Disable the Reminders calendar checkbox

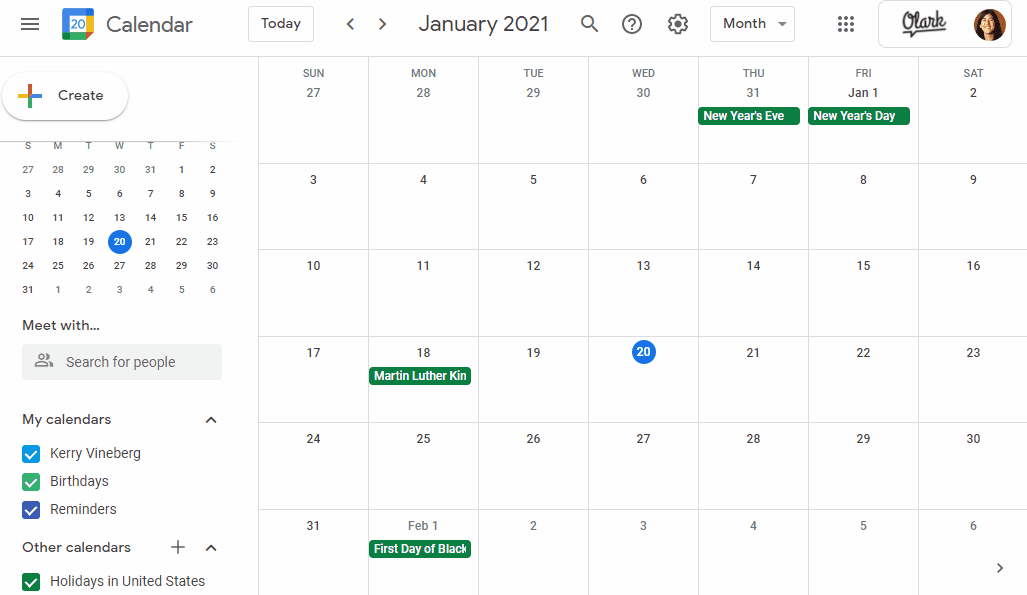[31, 510]
